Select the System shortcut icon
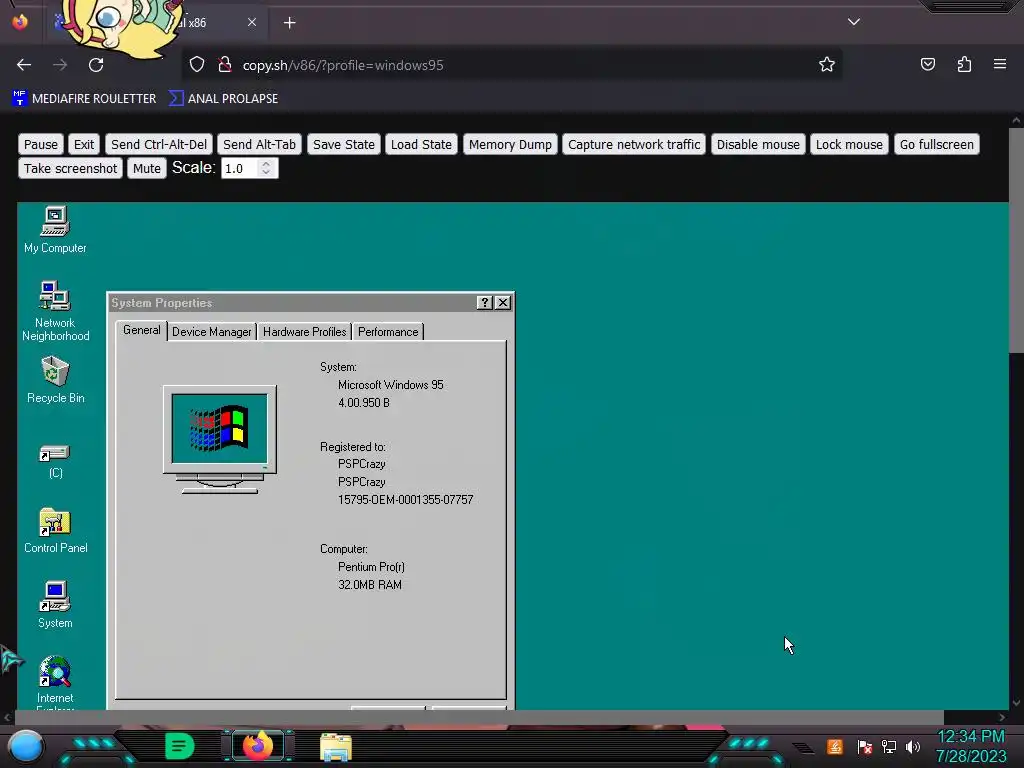The image size is (1024, 768). pyautogui.click(x=55, y=605)
